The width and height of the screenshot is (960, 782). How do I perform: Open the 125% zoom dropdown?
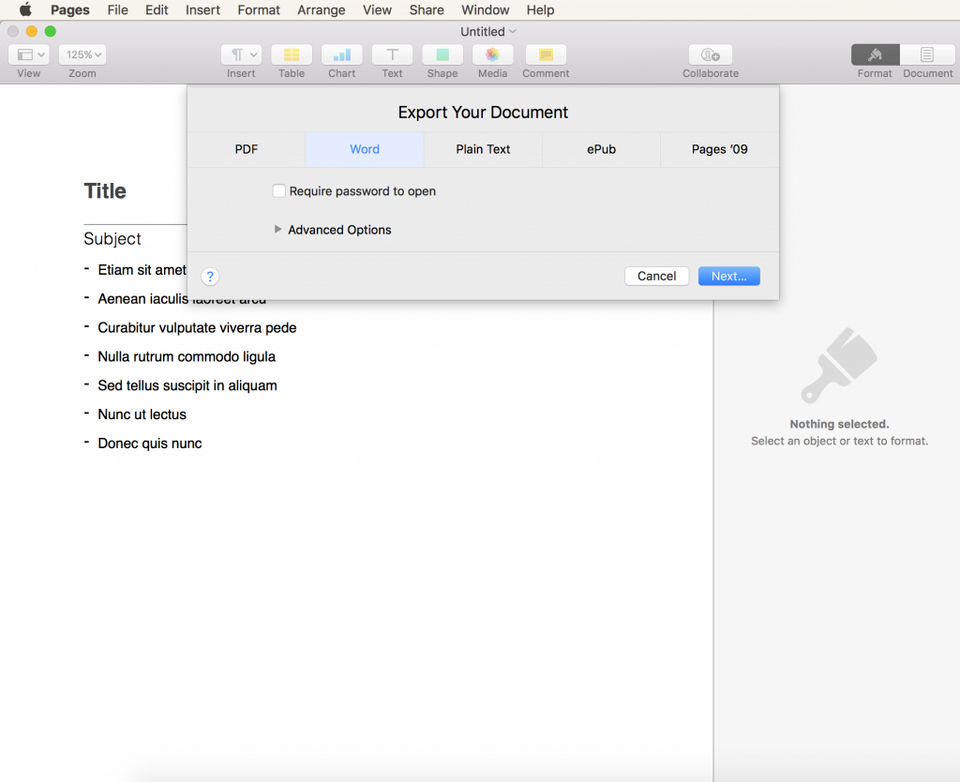(82, 55)
